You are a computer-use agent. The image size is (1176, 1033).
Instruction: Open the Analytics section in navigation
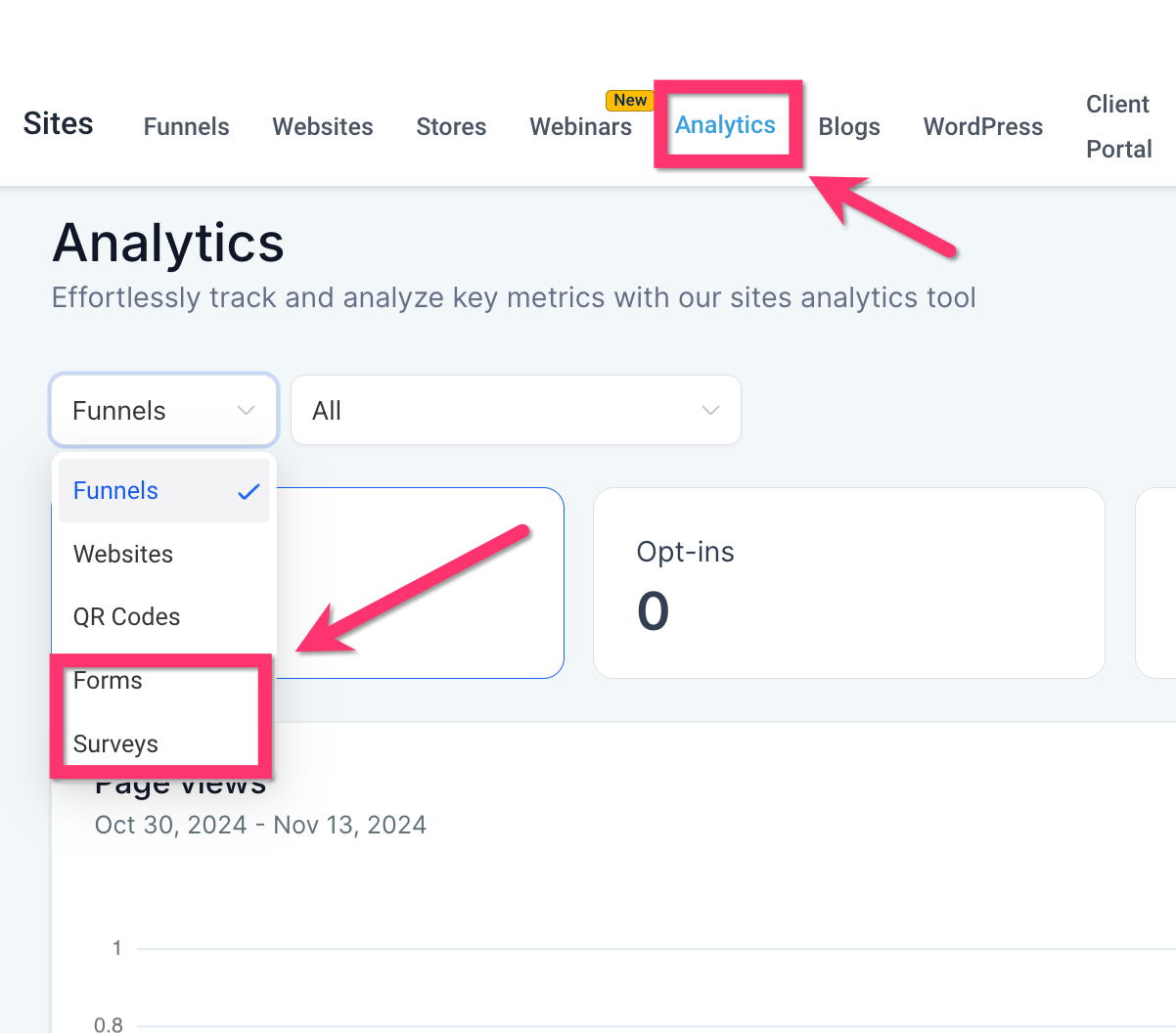tap(725, 124)
